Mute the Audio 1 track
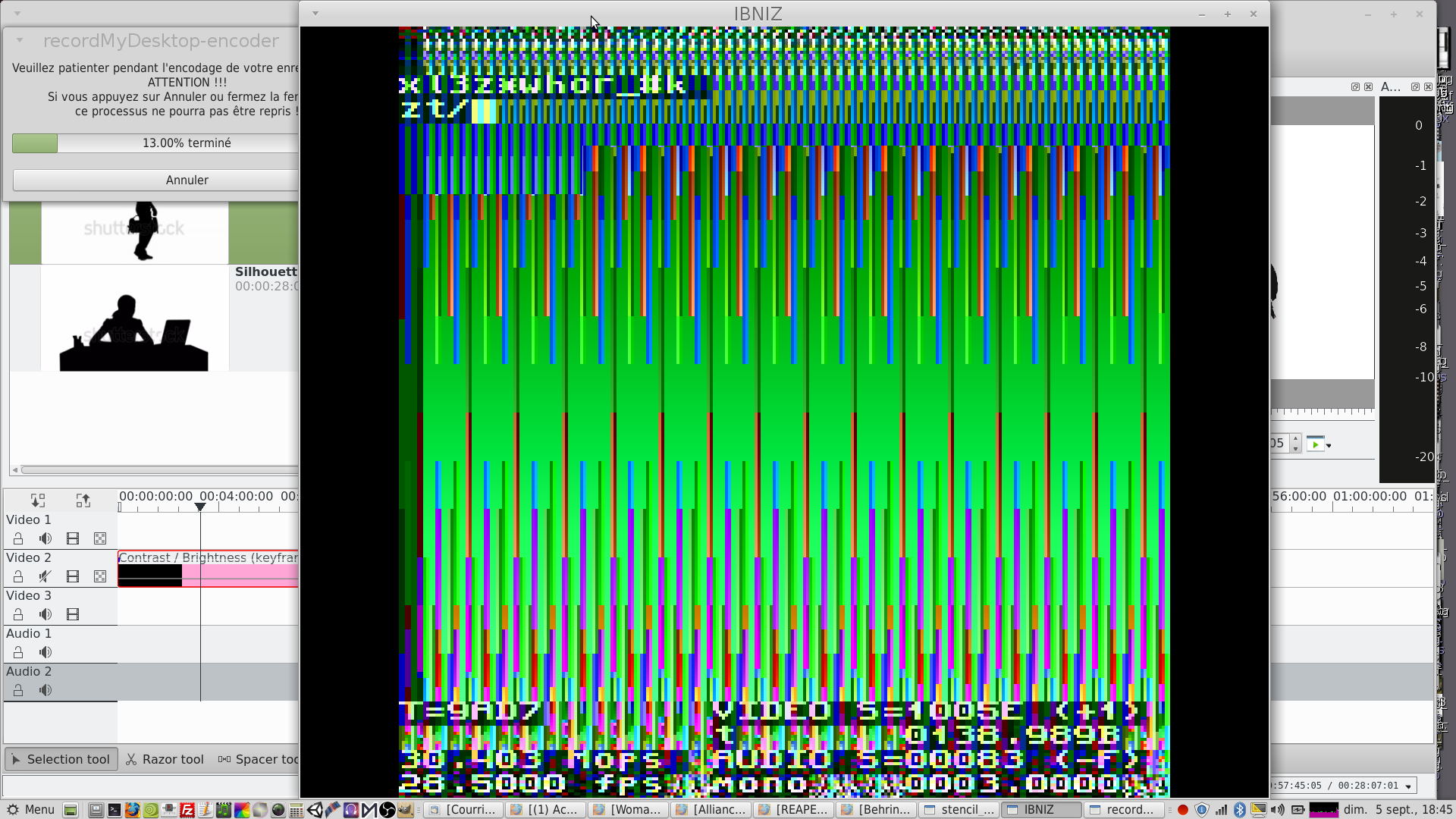This screenshot has height=819, width=1456. point(45,652)
